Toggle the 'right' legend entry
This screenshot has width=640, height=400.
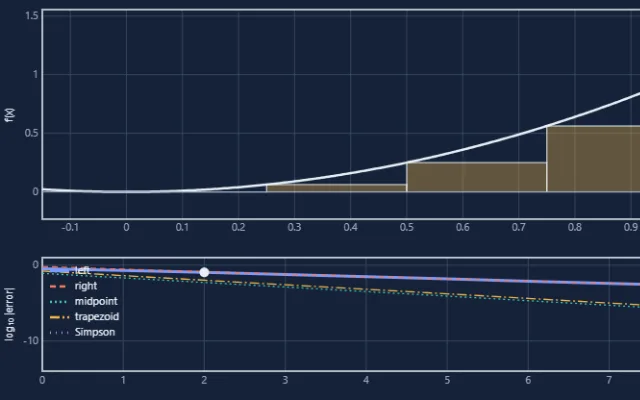pos(73,286)
